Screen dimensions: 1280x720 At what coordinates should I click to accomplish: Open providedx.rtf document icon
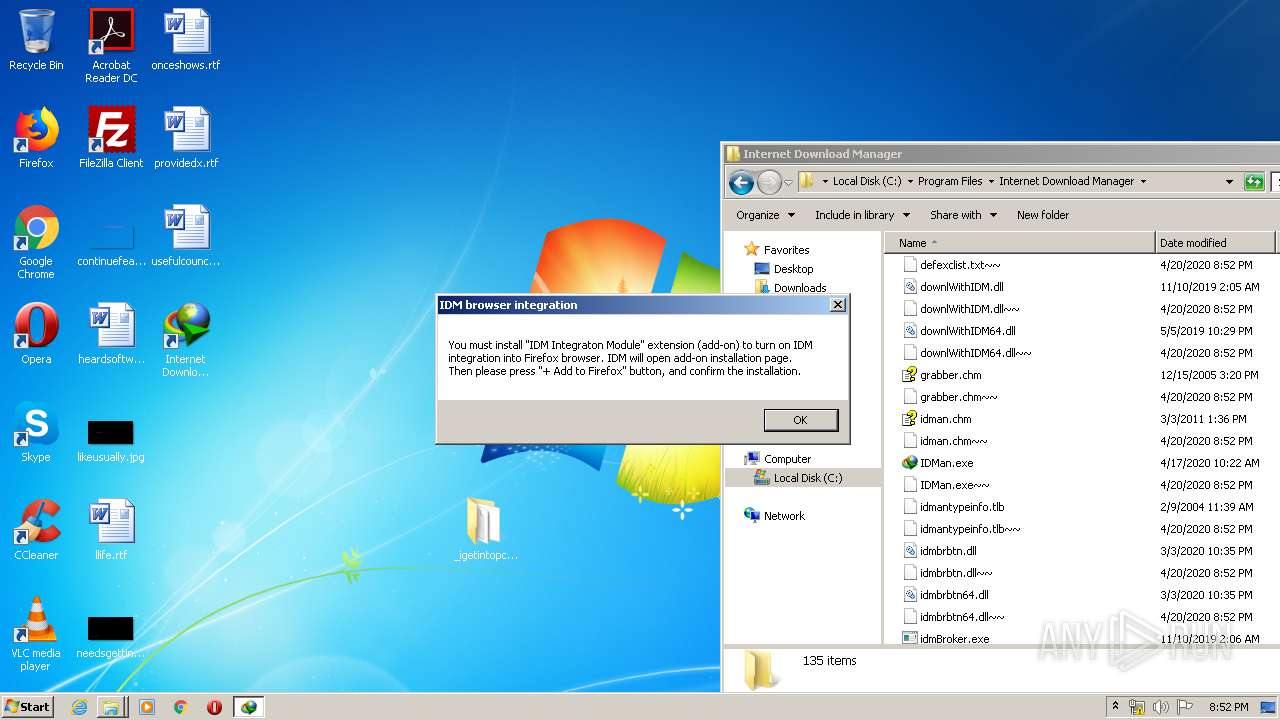click(186, 138)
